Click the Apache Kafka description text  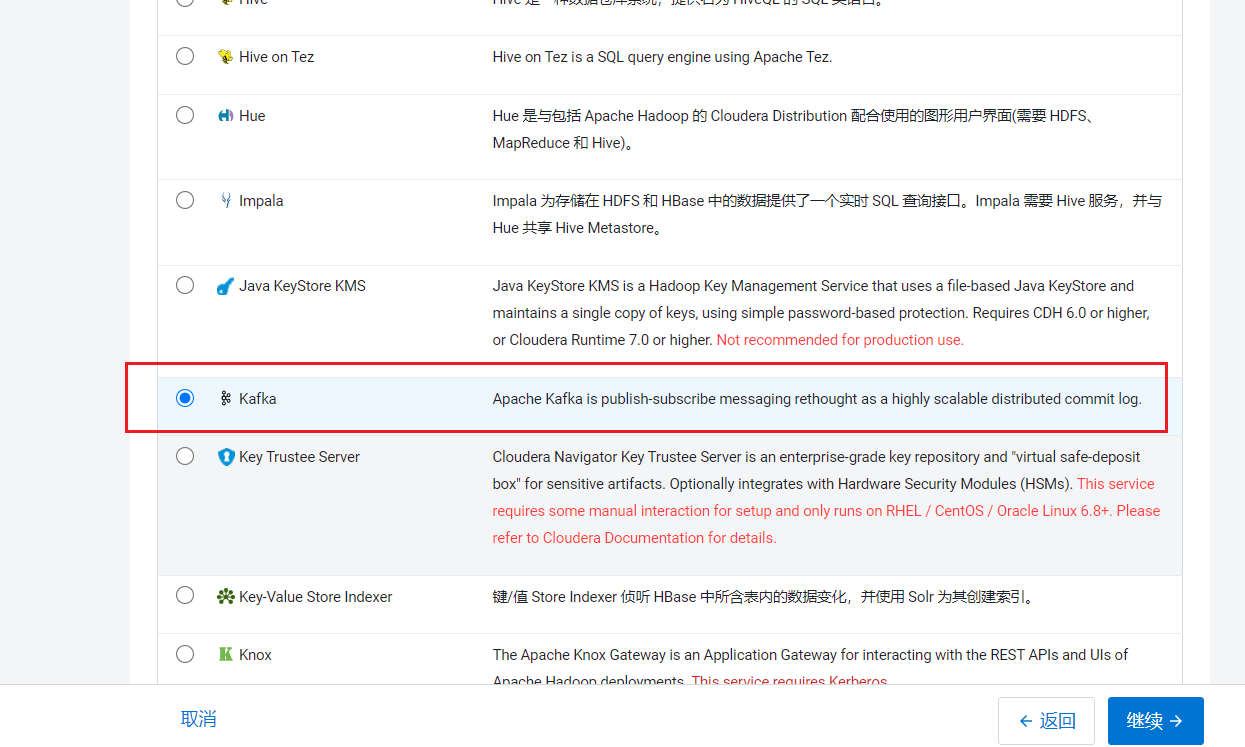(x=817, y=399)
